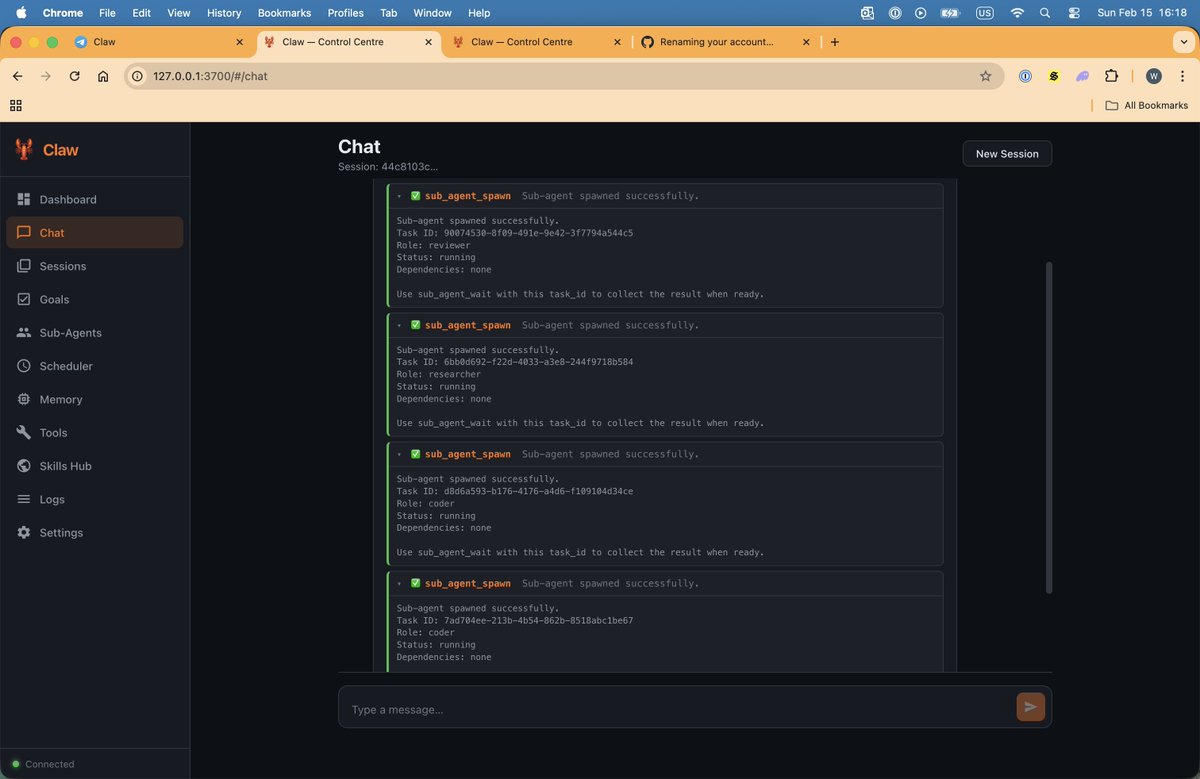Click the chat vertical scrollbar
This screenshot has width=1200, height=779.
click(1048, 427)
